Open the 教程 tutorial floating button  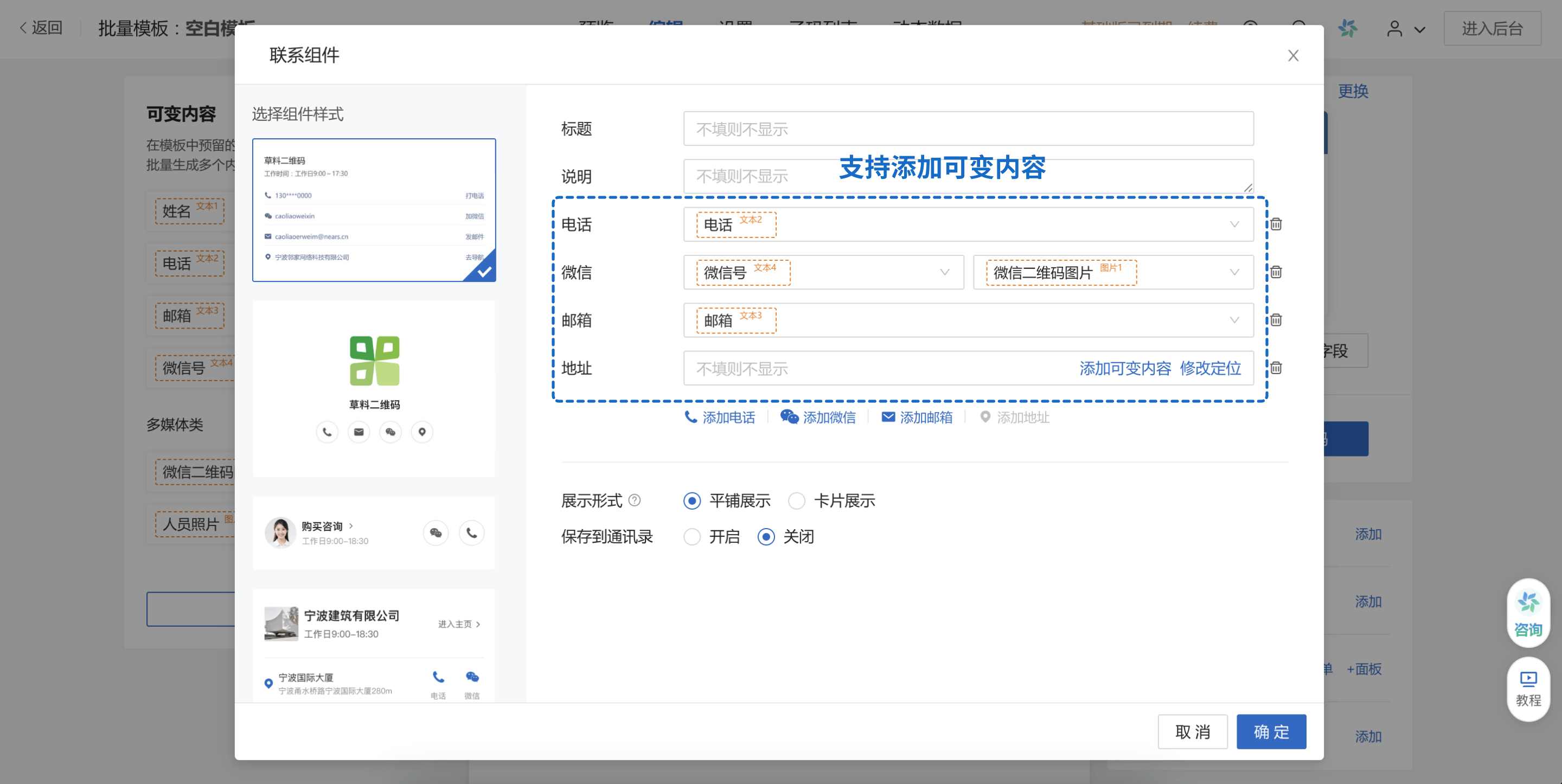tap(1528, 689)
